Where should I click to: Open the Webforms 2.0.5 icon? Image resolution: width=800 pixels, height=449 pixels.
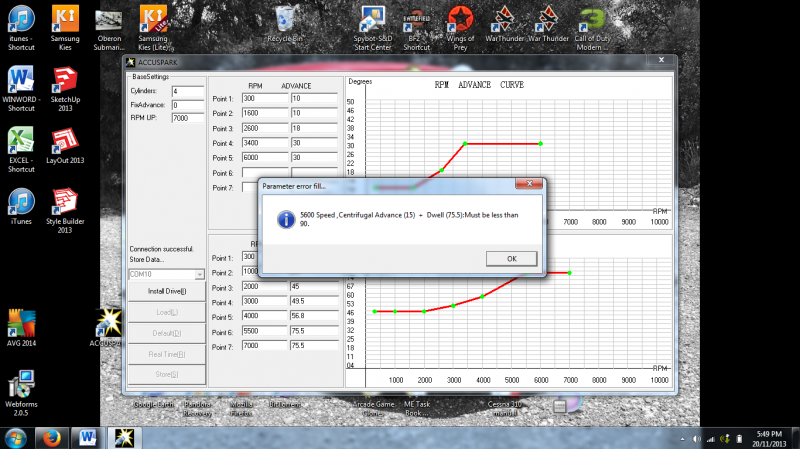21,393
